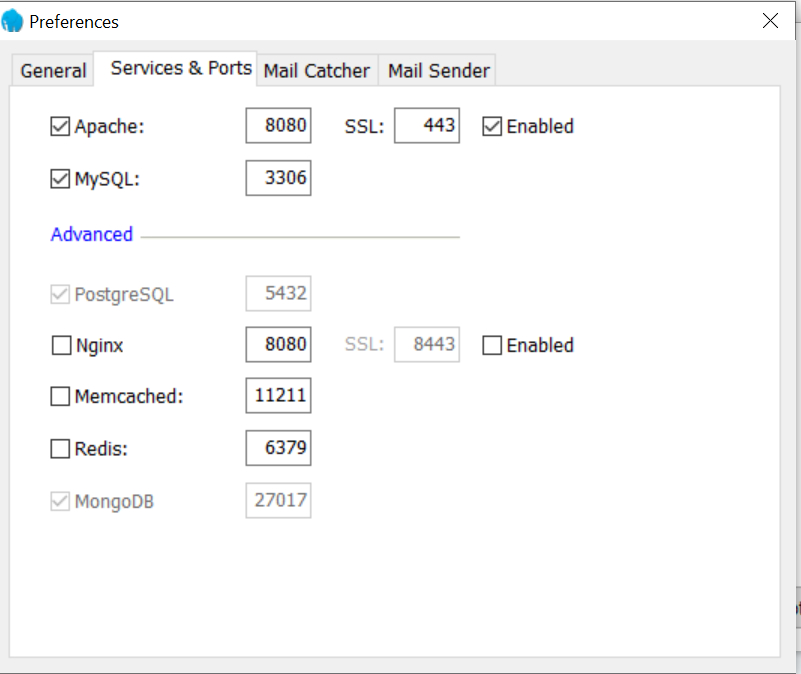Click the Services & Ports tab
This screenshot has width=801, height=674.
click(181, 68)
